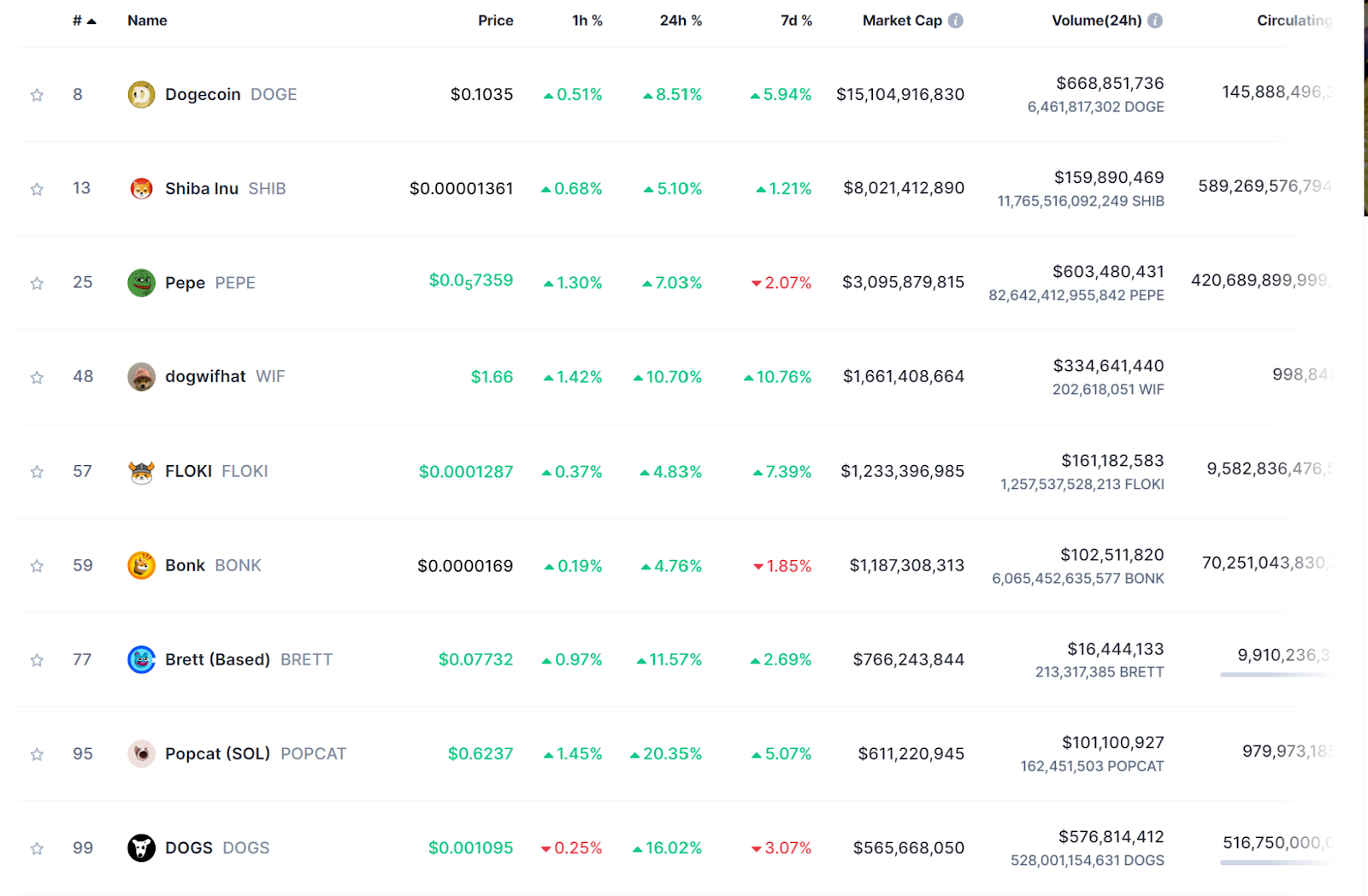Screen dimensions: 1368x896
Task: Star Pepe to add to watchlist
Action: pyautogui.click(x=37, y=283)
